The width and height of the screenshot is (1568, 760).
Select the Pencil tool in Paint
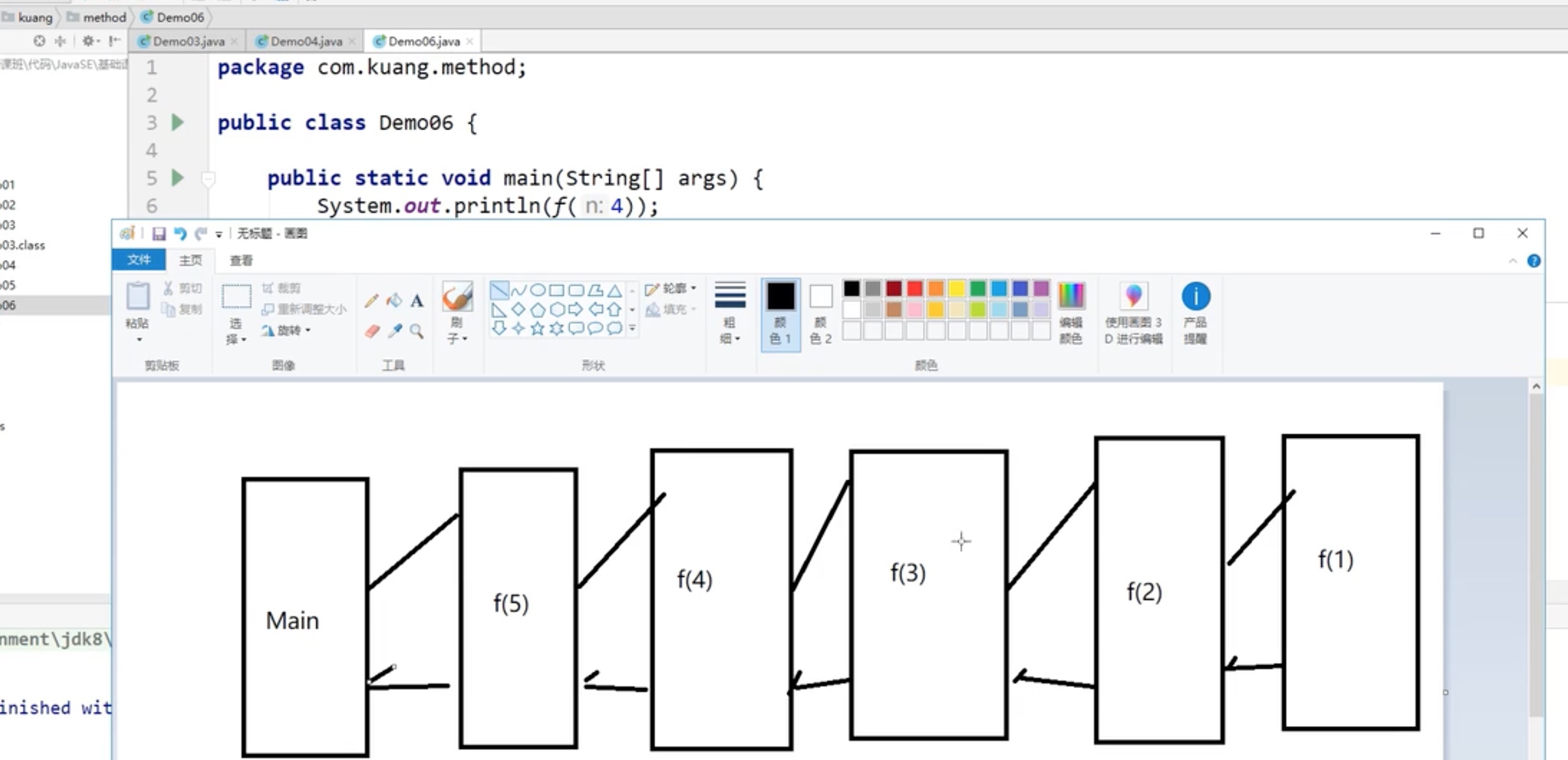tap(371, 300)
